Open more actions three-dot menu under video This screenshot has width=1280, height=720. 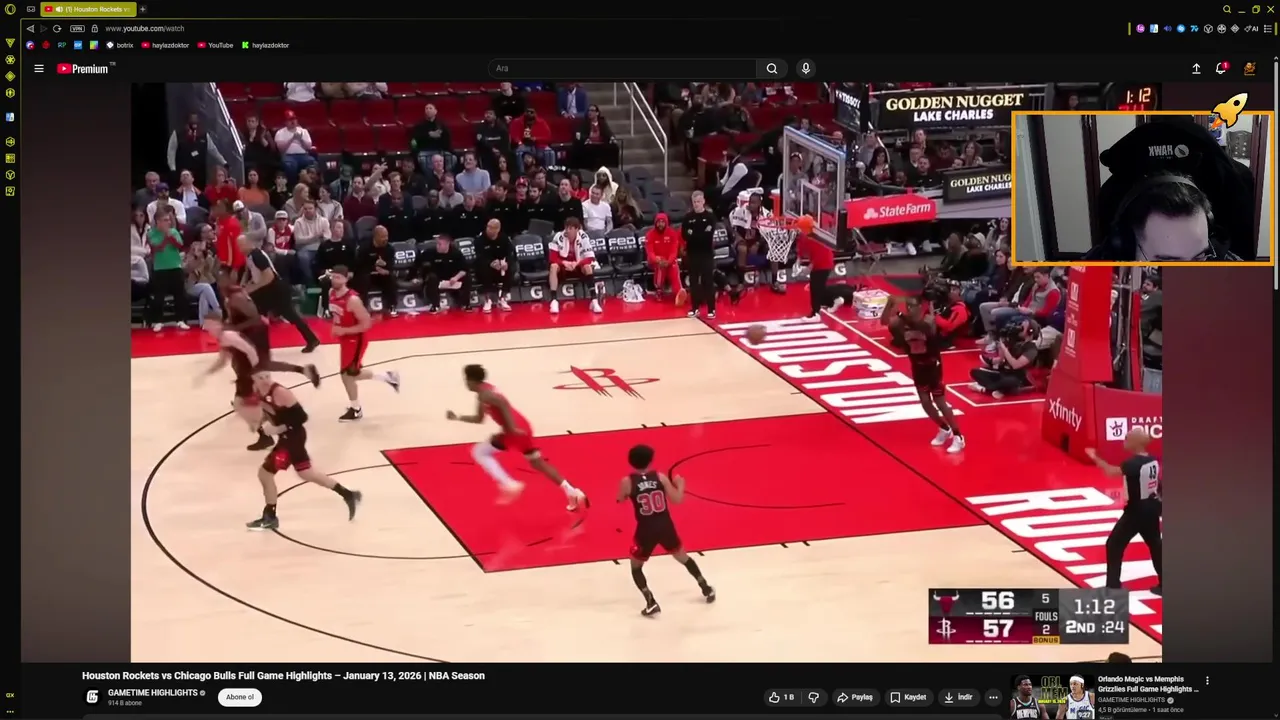(993, 697)
